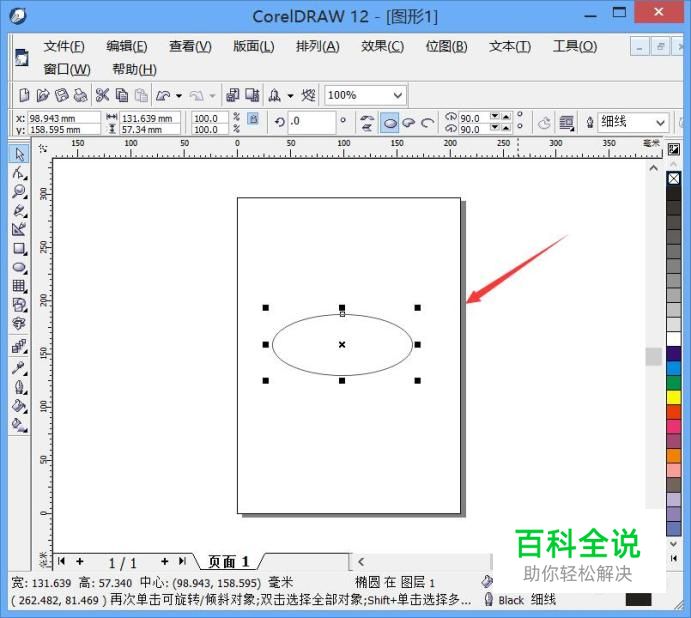
Task: Select the Zoom magnifier tool
Action: tap(19, 191)
